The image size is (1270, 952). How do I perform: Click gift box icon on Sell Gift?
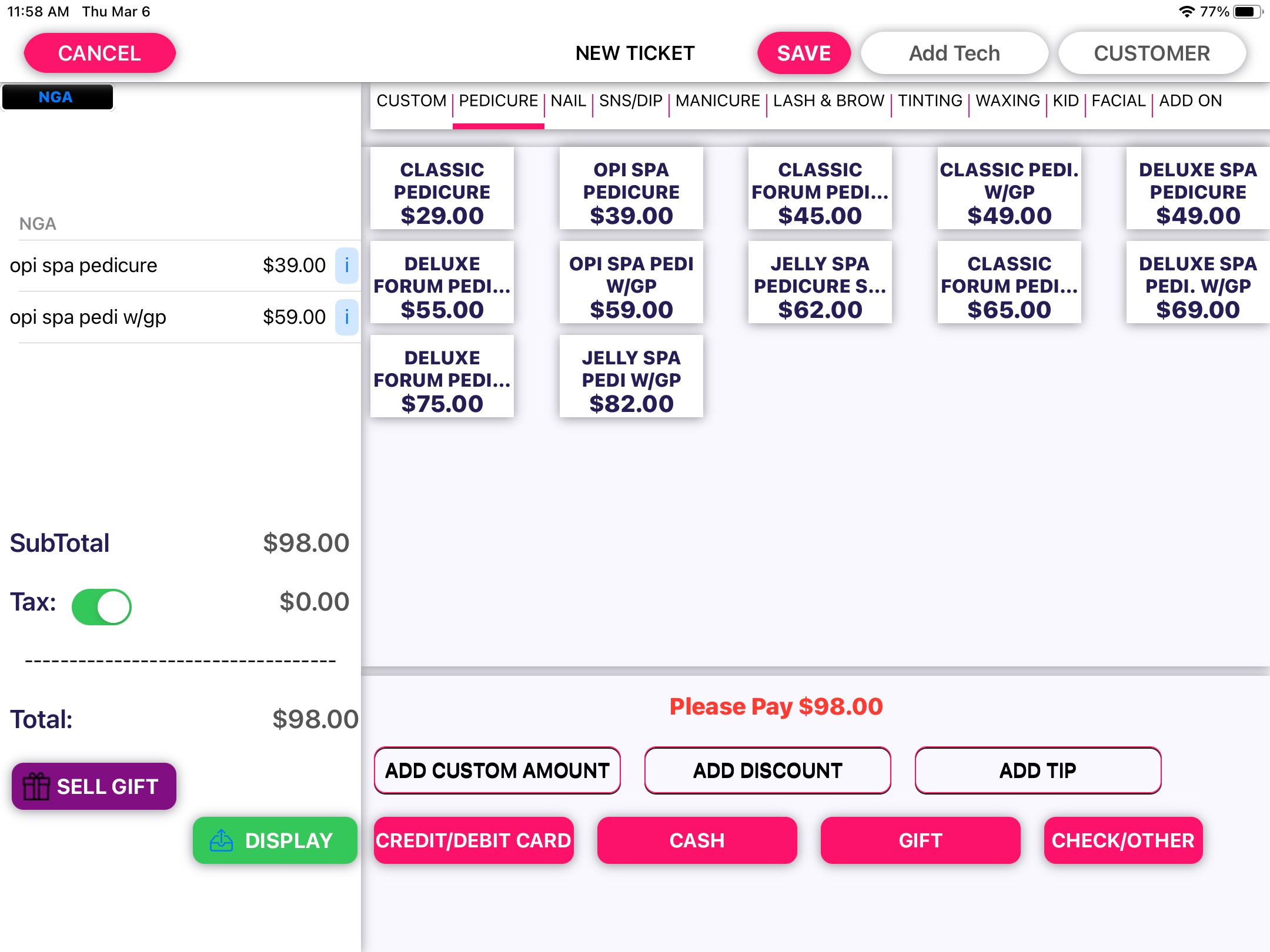pos(36,786)
